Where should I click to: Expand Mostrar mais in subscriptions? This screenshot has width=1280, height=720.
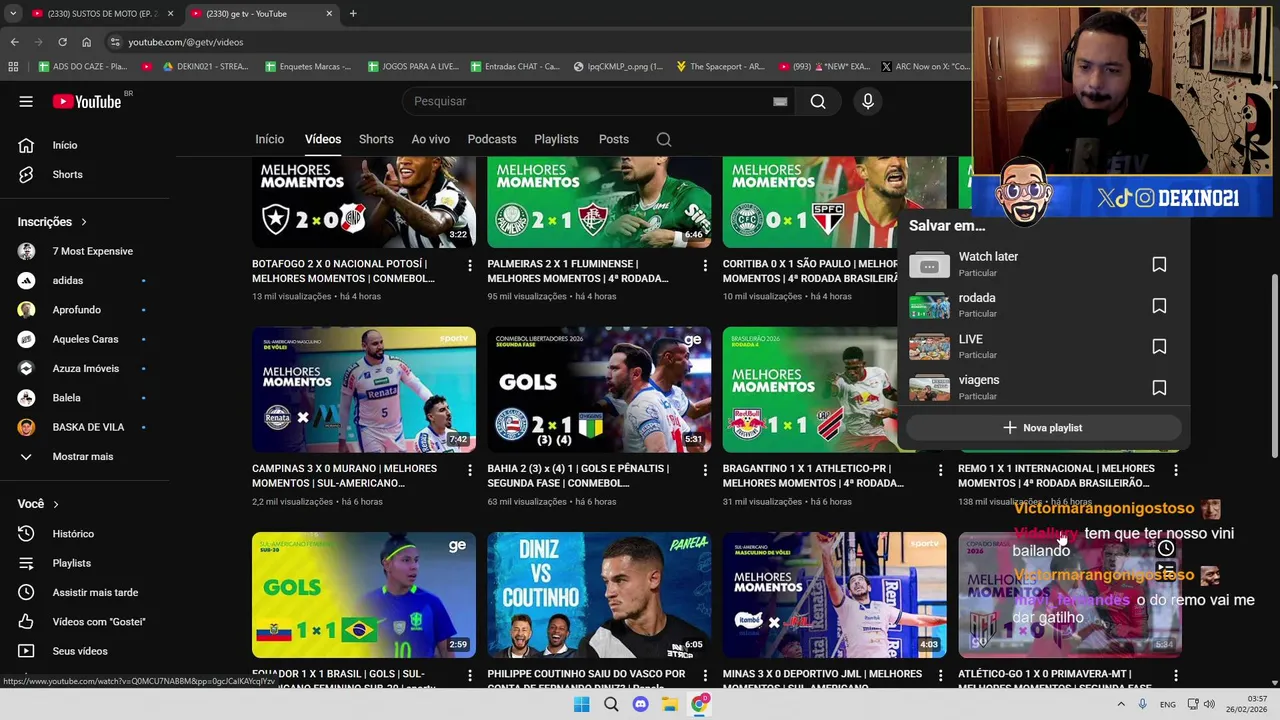pos(85,456)
